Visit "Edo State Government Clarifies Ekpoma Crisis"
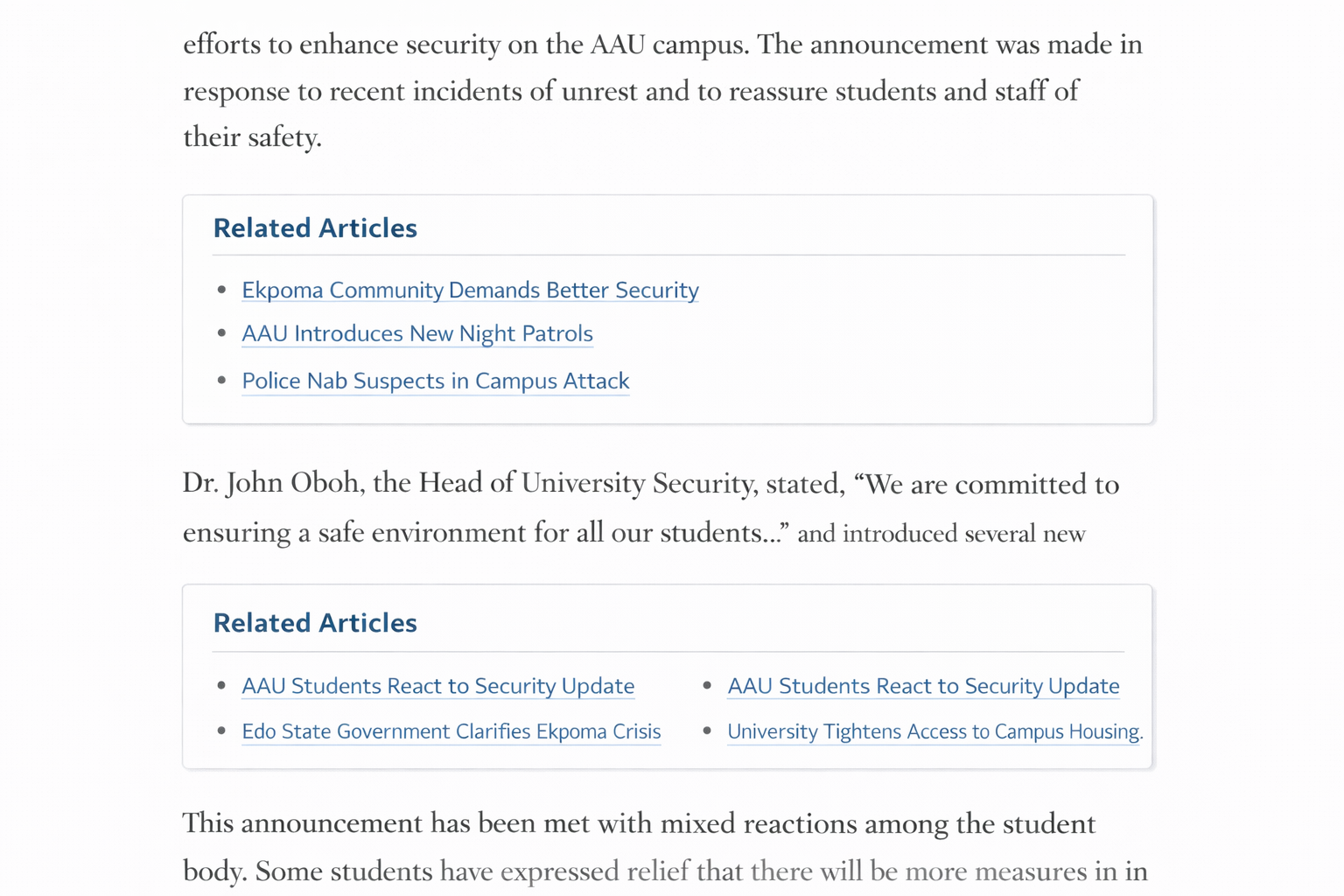This screenshot has height=896, width=1344. 451,731
